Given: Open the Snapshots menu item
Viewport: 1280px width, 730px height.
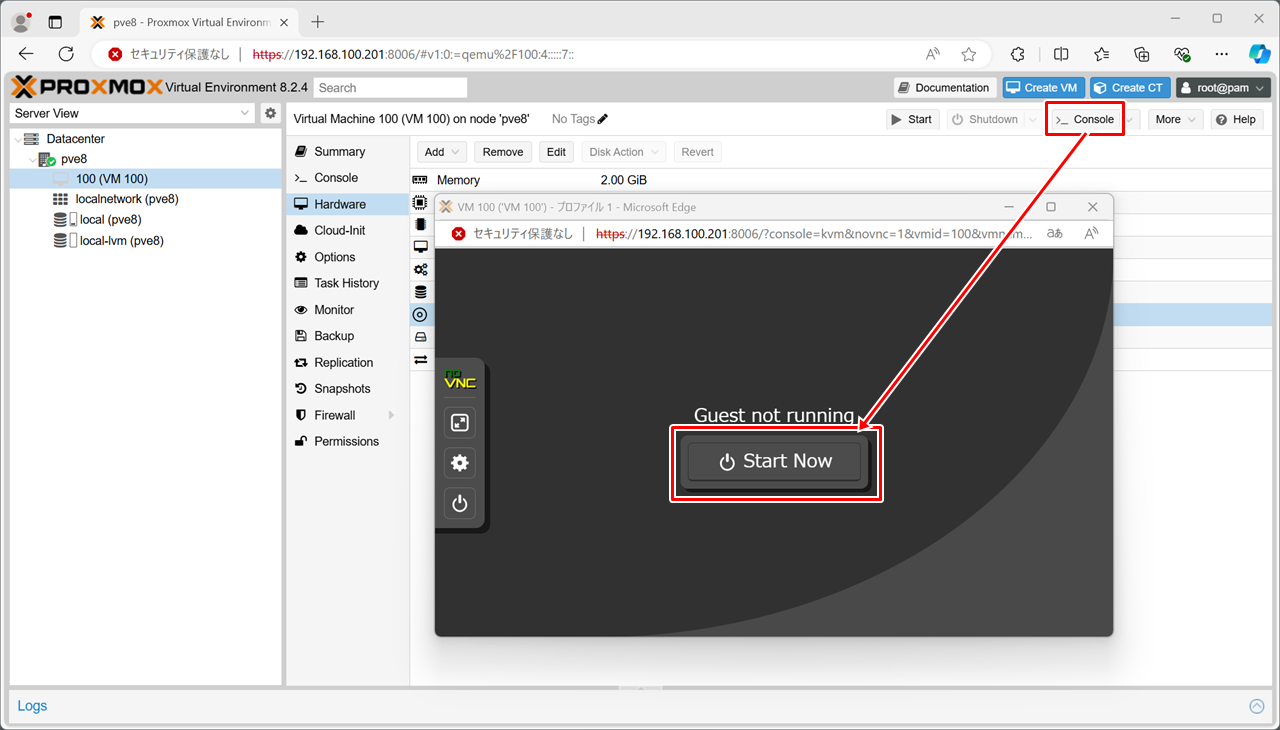Looking at the screenshot, I should click(x=342, y=389).
